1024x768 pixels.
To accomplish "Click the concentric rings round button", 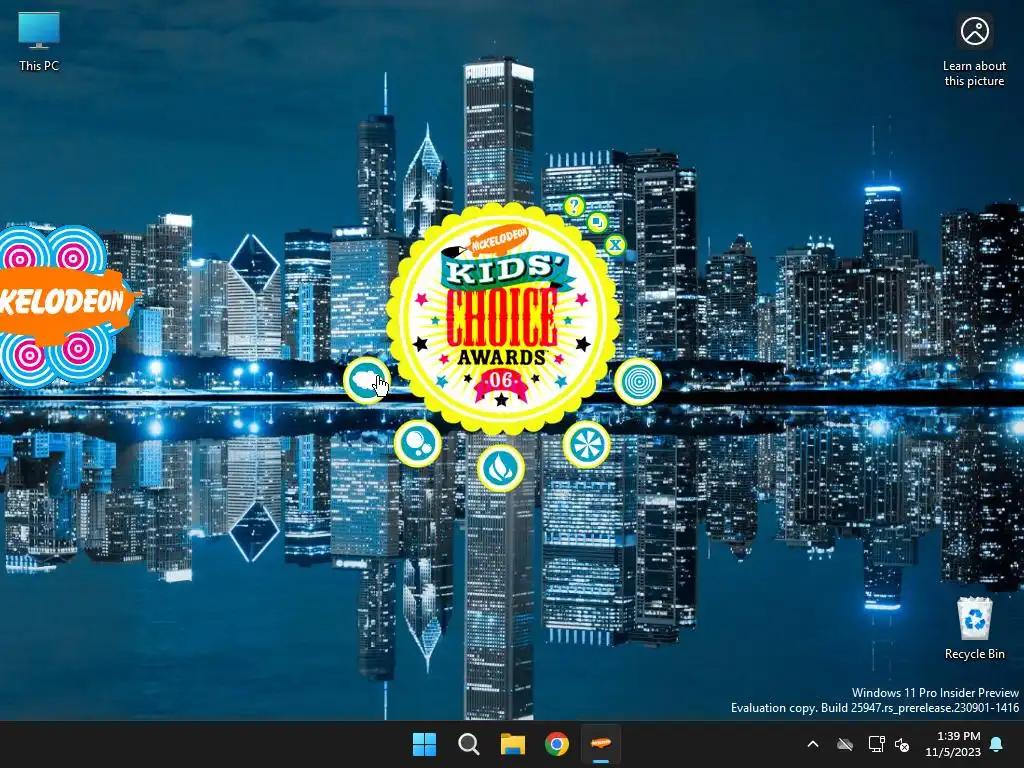I will pos(638,381).
